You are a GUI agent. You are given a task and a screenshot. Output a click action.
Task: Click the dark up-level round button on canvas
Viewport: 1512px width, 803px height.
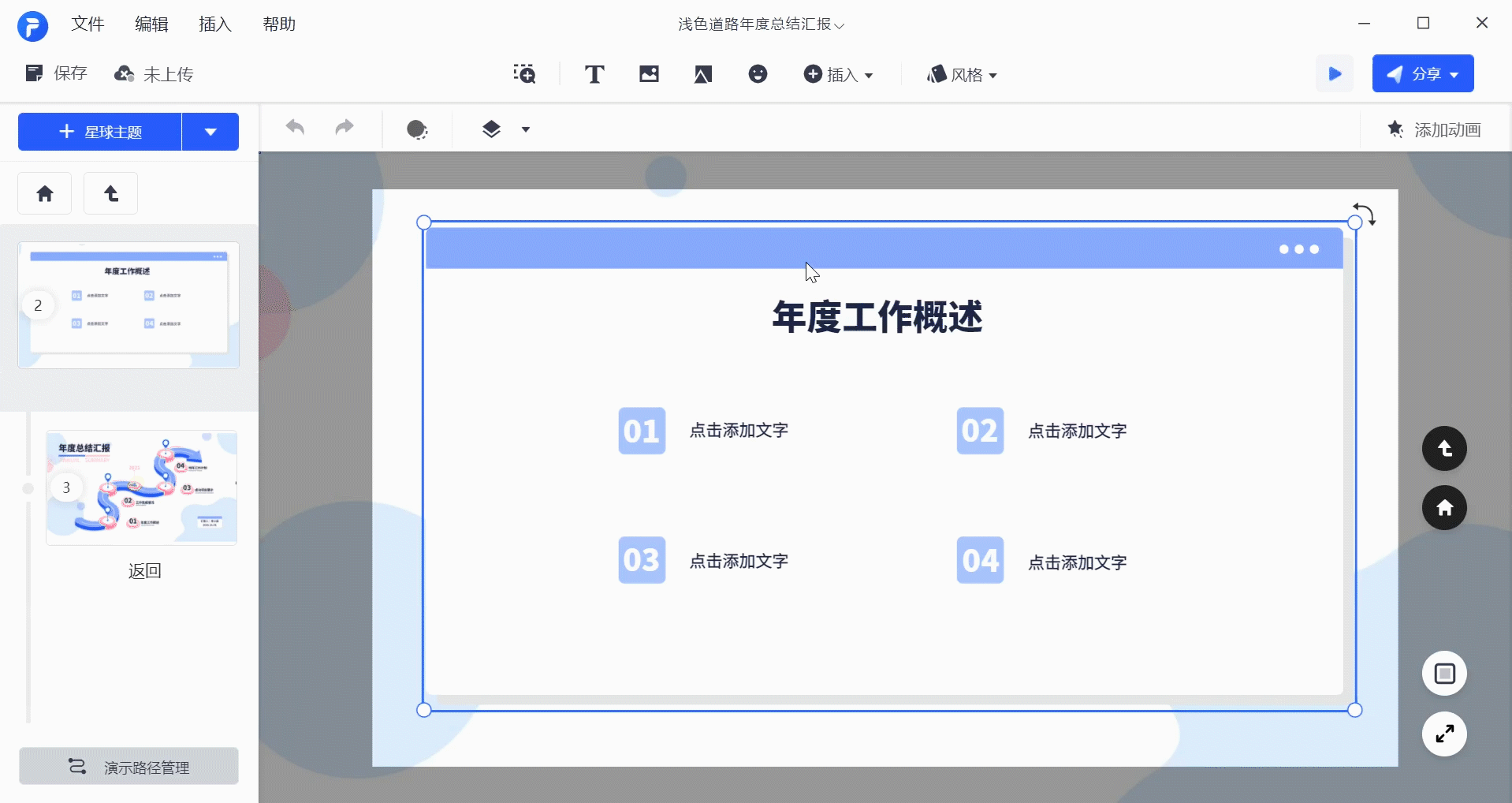pyautogui.click(x=1444, y=449)
